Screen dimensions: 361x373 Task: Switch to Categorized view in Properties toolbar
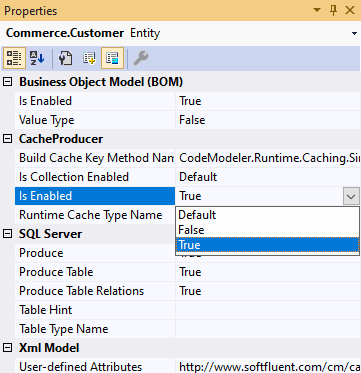[14, 58]
